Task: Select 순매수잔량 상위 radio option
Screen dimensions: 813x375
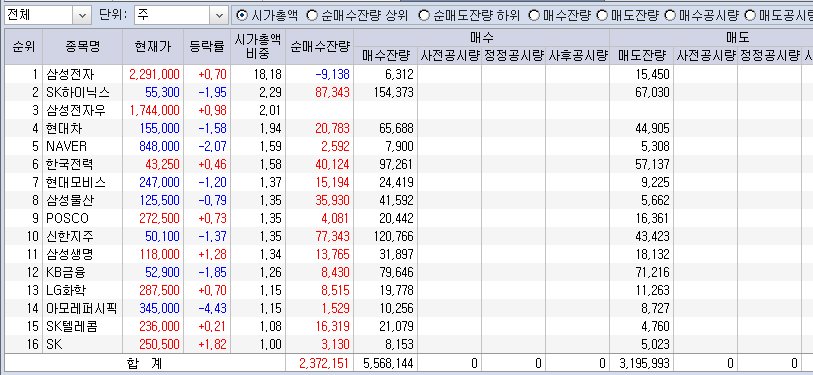Action: click(x=312, y=16)
